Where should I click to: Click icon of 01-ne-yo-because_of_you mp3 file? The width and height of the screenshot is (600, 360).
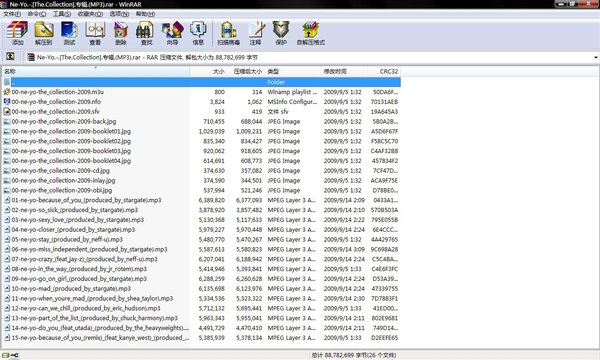(x=7, y=200)
